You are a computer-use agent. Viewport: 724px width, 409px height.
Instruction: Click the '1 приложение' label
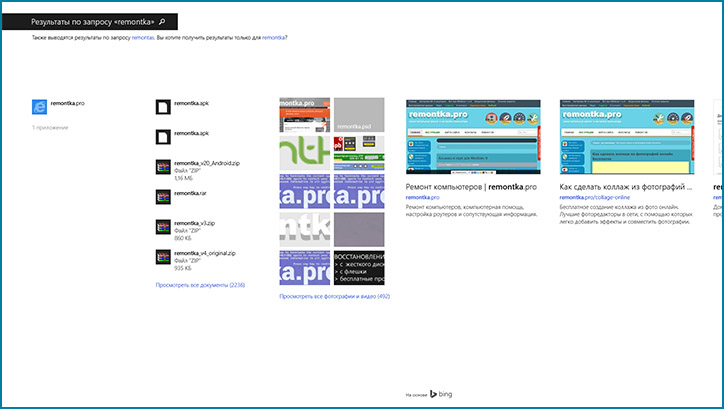(50, 128)
